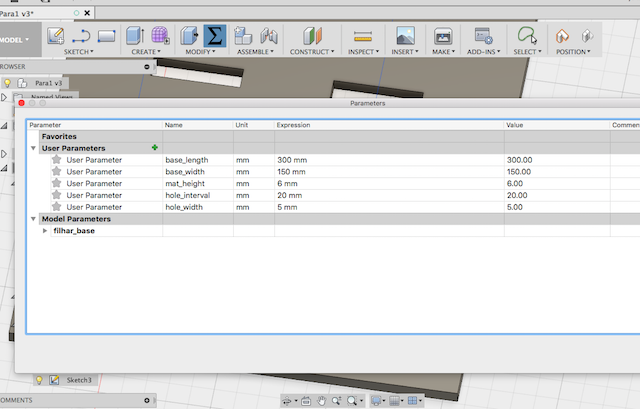640x409 pixels.
Task: Click the Measure ruler icon
Action: click(363, 36)
